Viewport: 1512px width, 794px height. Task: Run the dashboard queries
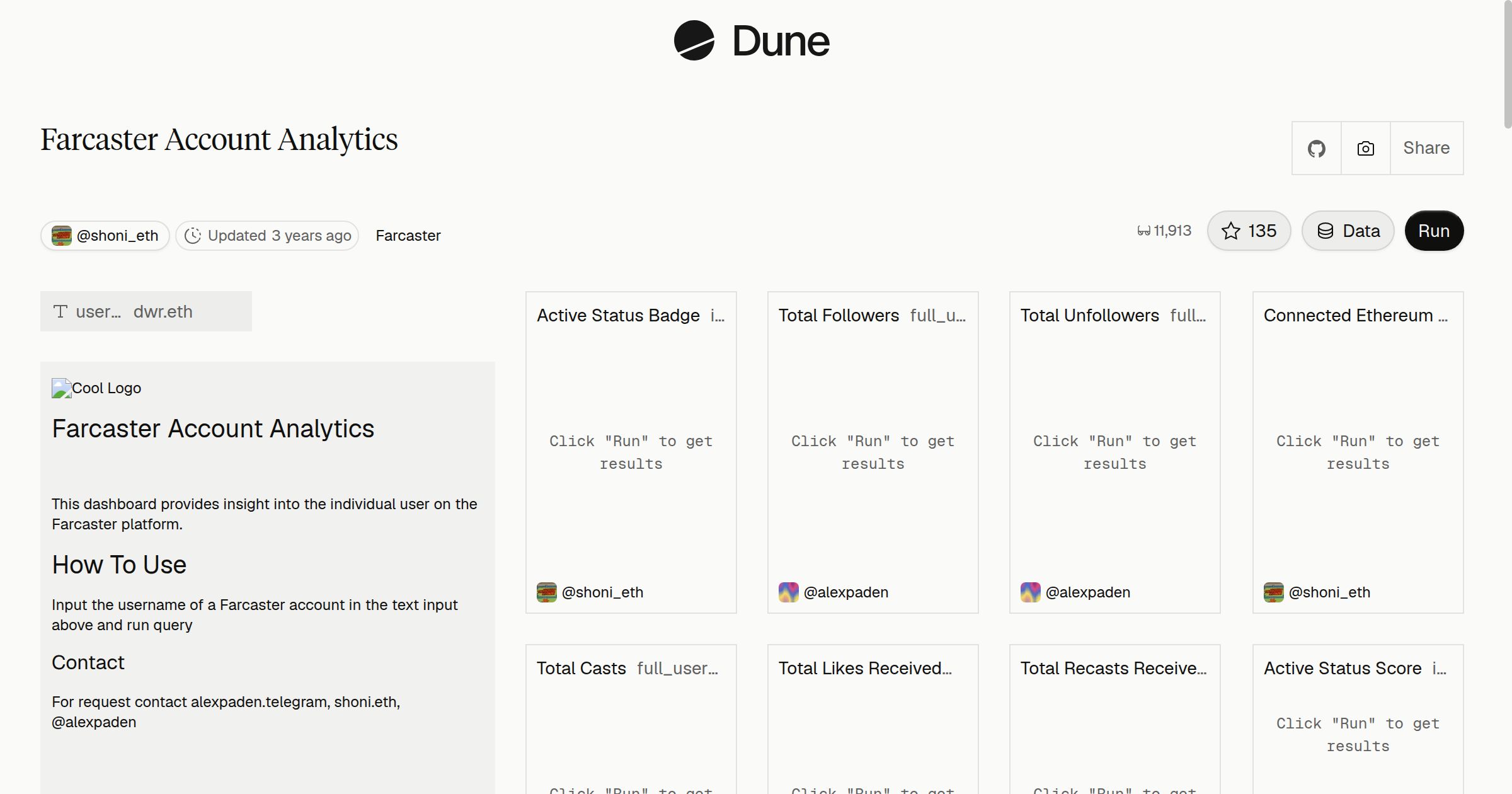pyautogui.click(x=1434, y=231)
